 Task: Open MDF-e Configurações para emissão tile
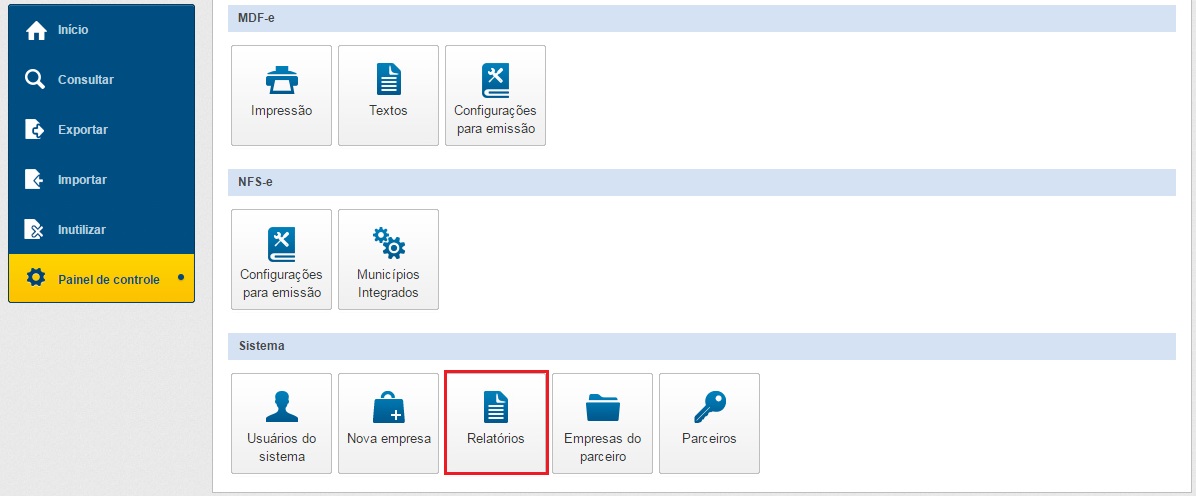(x=495, y=95)
